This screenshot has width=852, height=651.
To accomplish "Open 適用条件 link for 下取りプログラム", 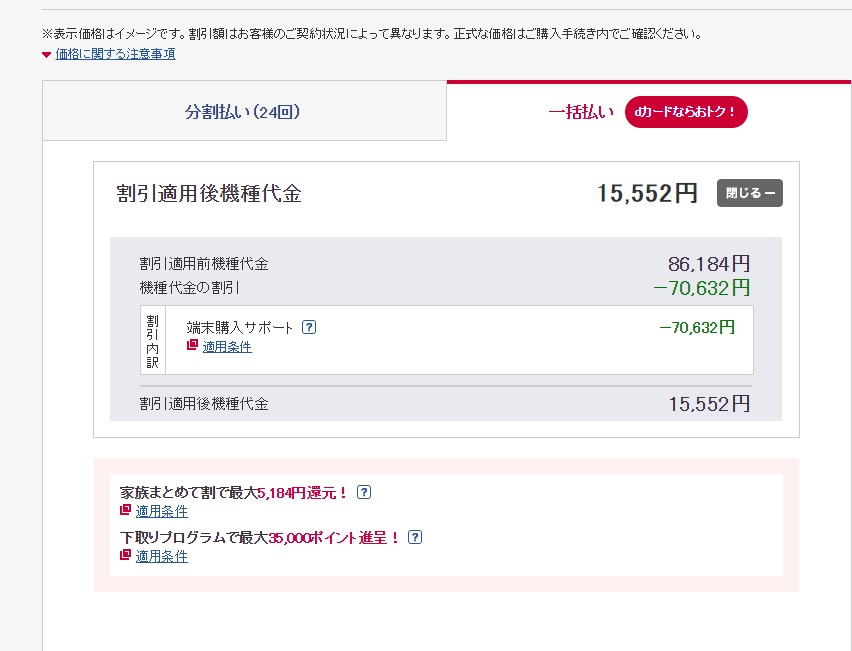I will coord(161,556).
